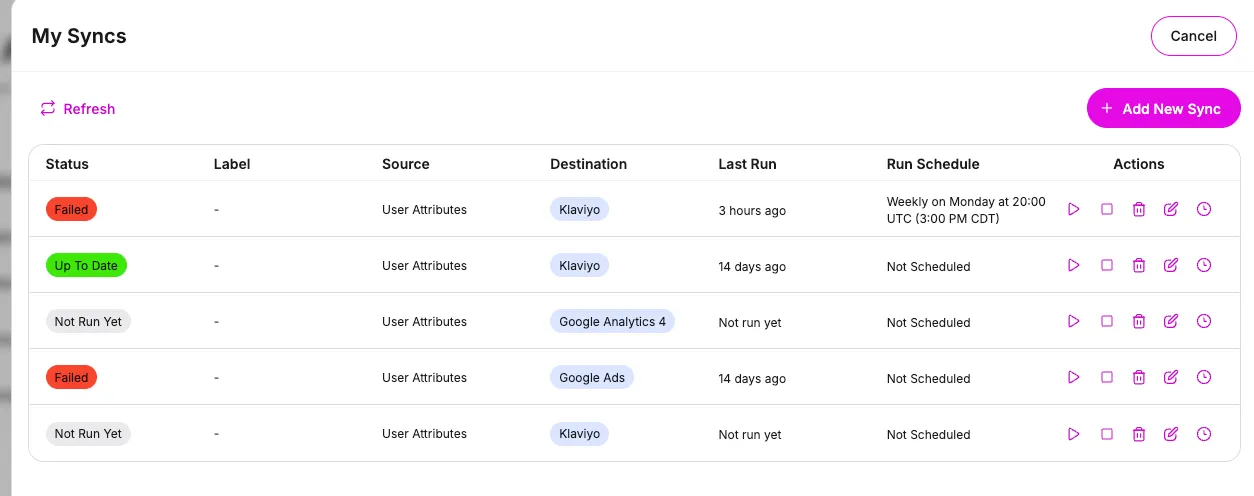This screenshot has height=496, width=1254.
Task: Edit the Google Analytics 4 sync
Action: [x=1171, y=321]
